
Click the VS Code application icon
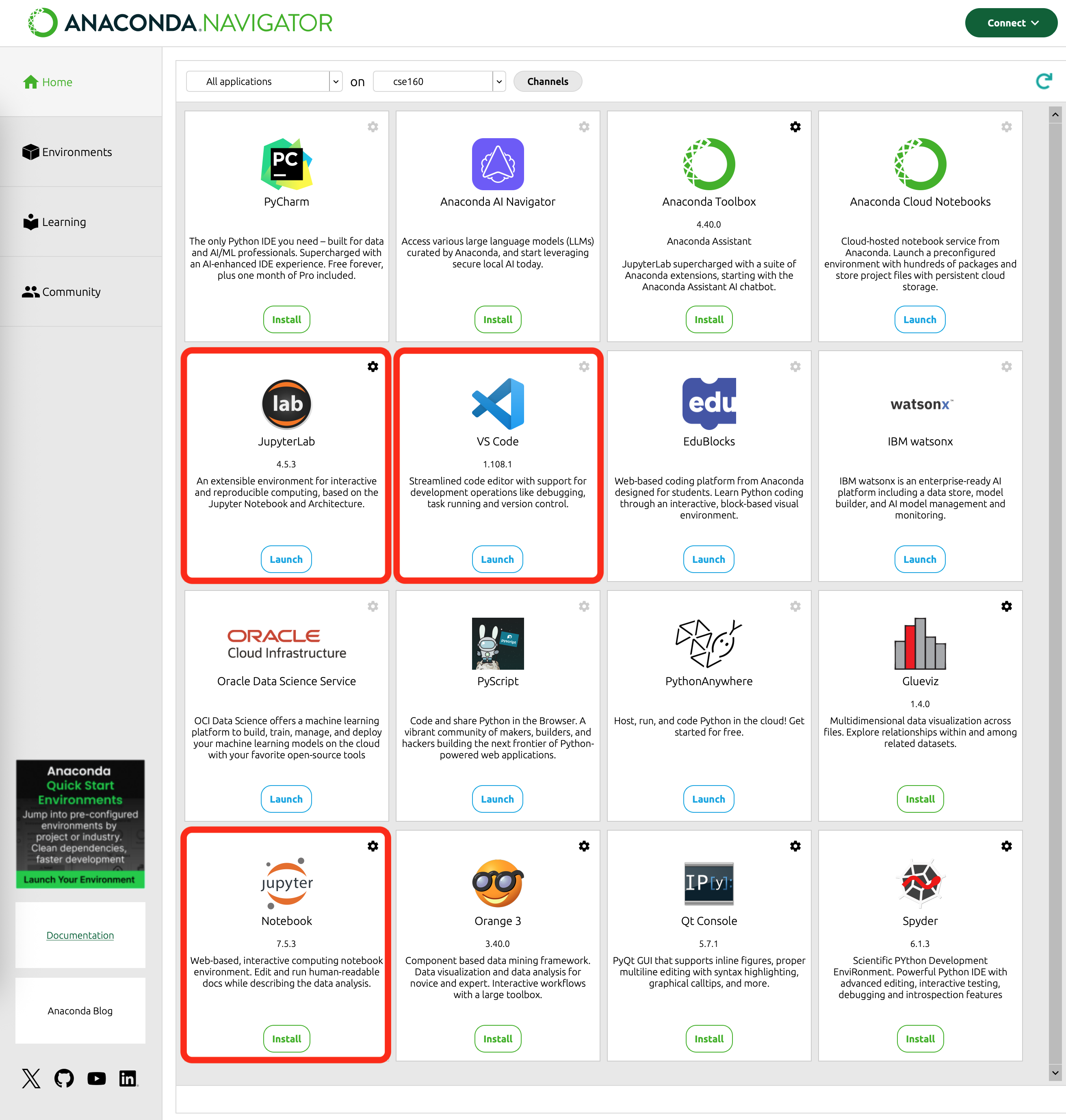coord(497,404)
